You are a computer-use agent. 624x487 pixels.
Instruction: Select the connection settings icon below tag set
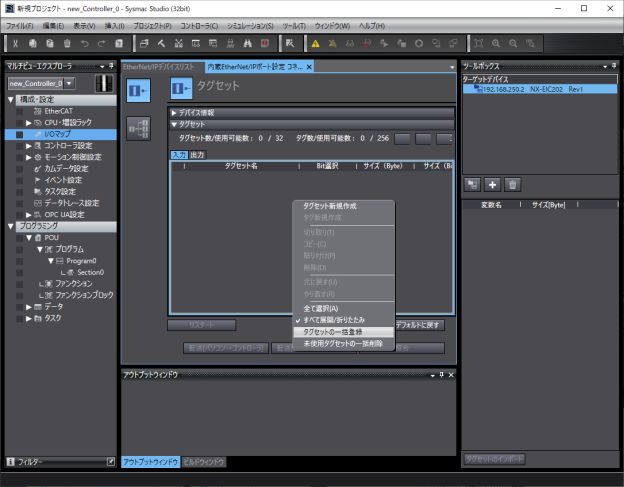click(x=138, y=128)
